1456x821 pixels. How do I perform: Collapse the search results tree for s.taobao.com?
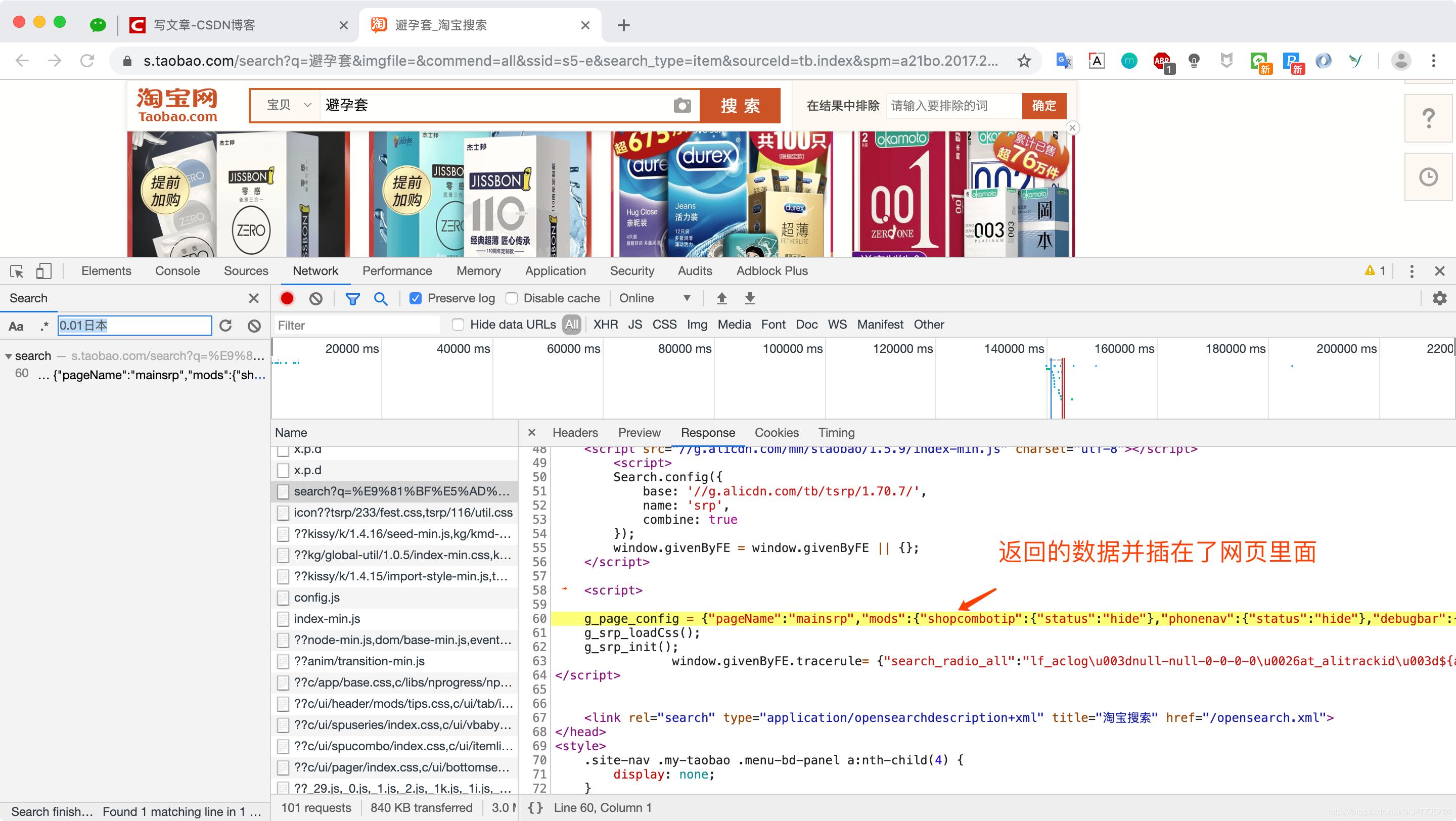[x=8, y=356]
